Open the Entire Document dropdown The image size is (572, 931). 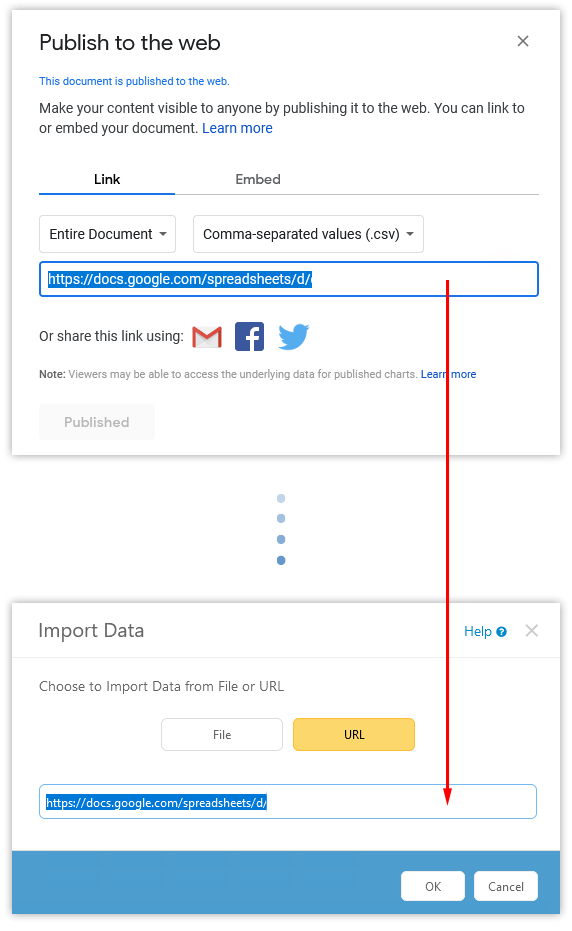click(x=108, y=234)
